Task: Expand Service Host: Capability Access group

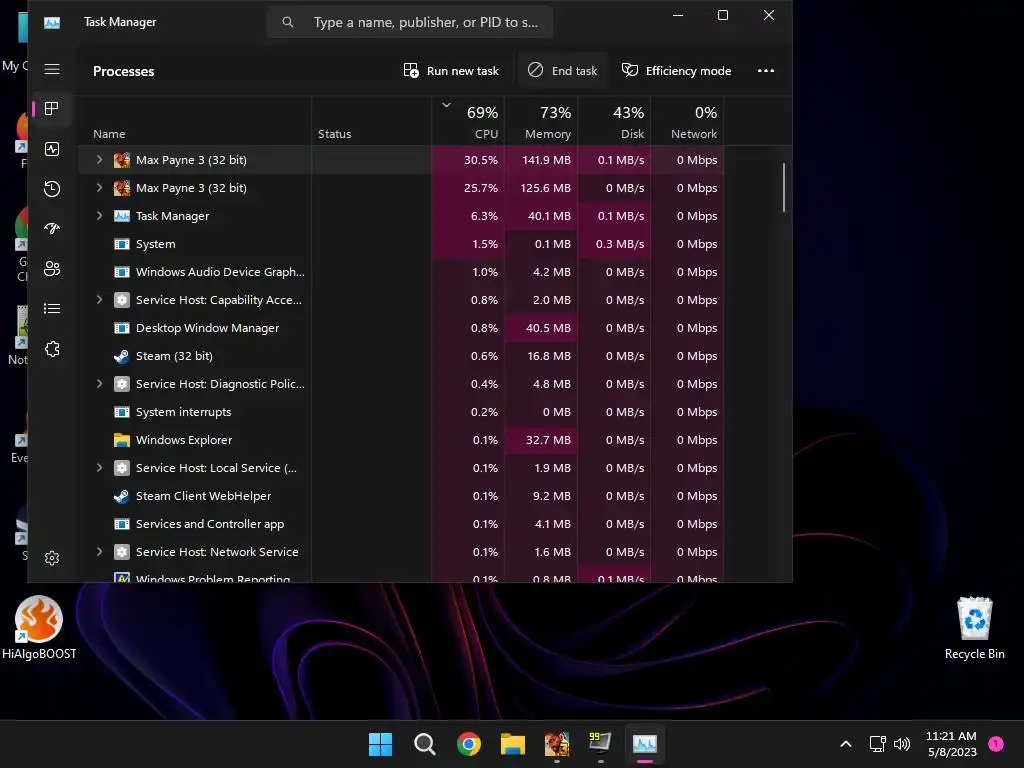Action: (99, 300)
